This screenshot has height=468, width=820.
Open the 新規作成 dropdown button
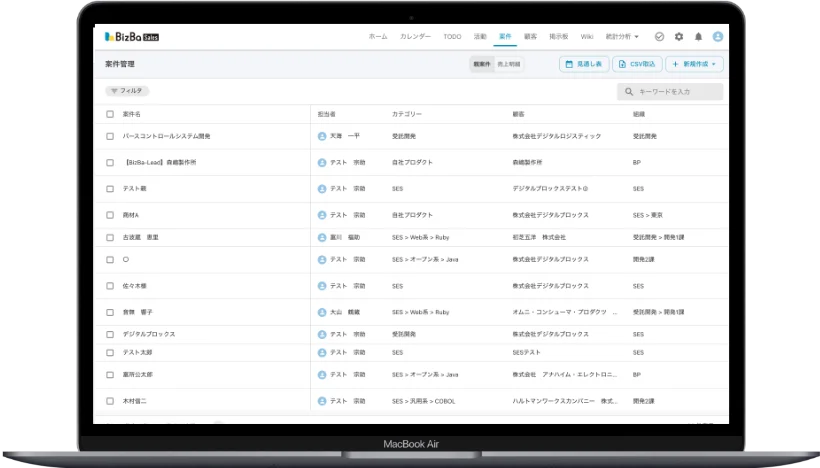click(x=694, y=64)
